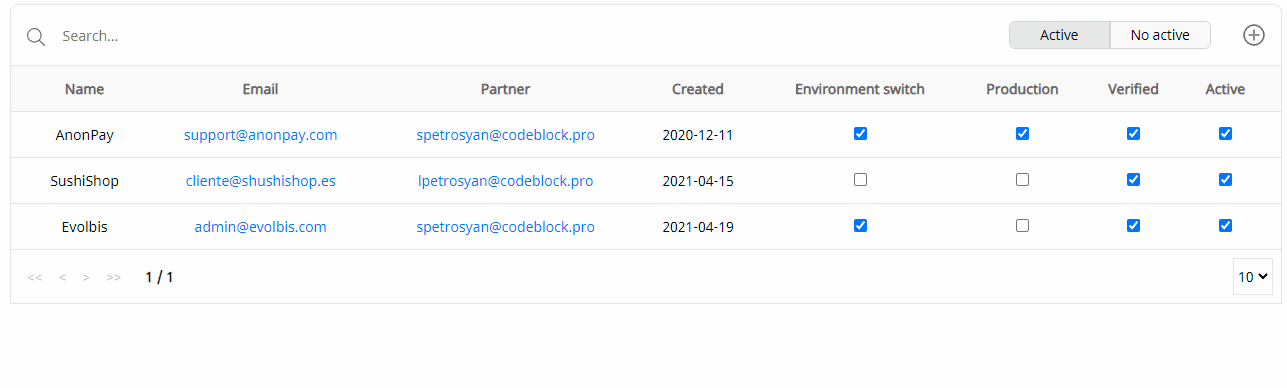Enable Evolbis Production checkbox
The width and height of the screenshot is (1287, 388).
pyautogui.click(x=1022, y=226)
